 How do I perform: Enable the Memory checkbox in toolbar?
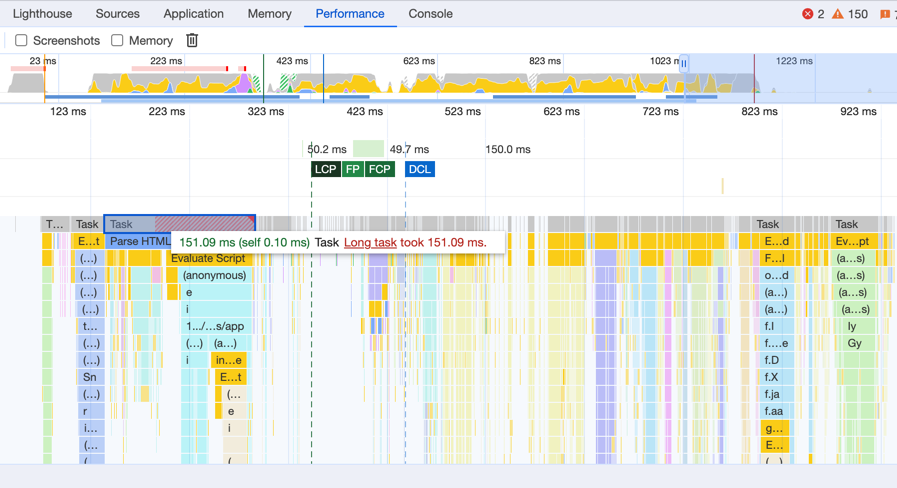pos(117,40)
